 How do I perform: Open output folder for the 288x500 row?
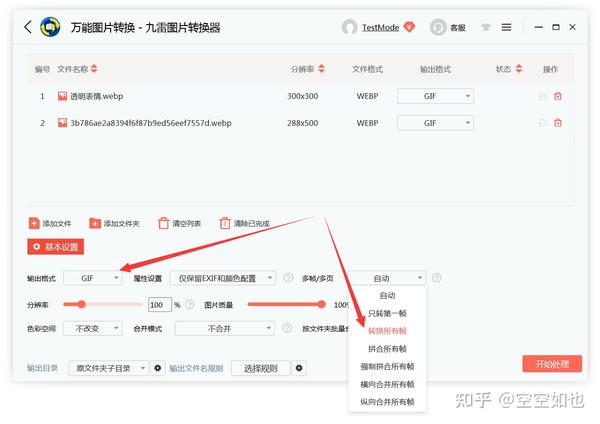pos(543,123)
